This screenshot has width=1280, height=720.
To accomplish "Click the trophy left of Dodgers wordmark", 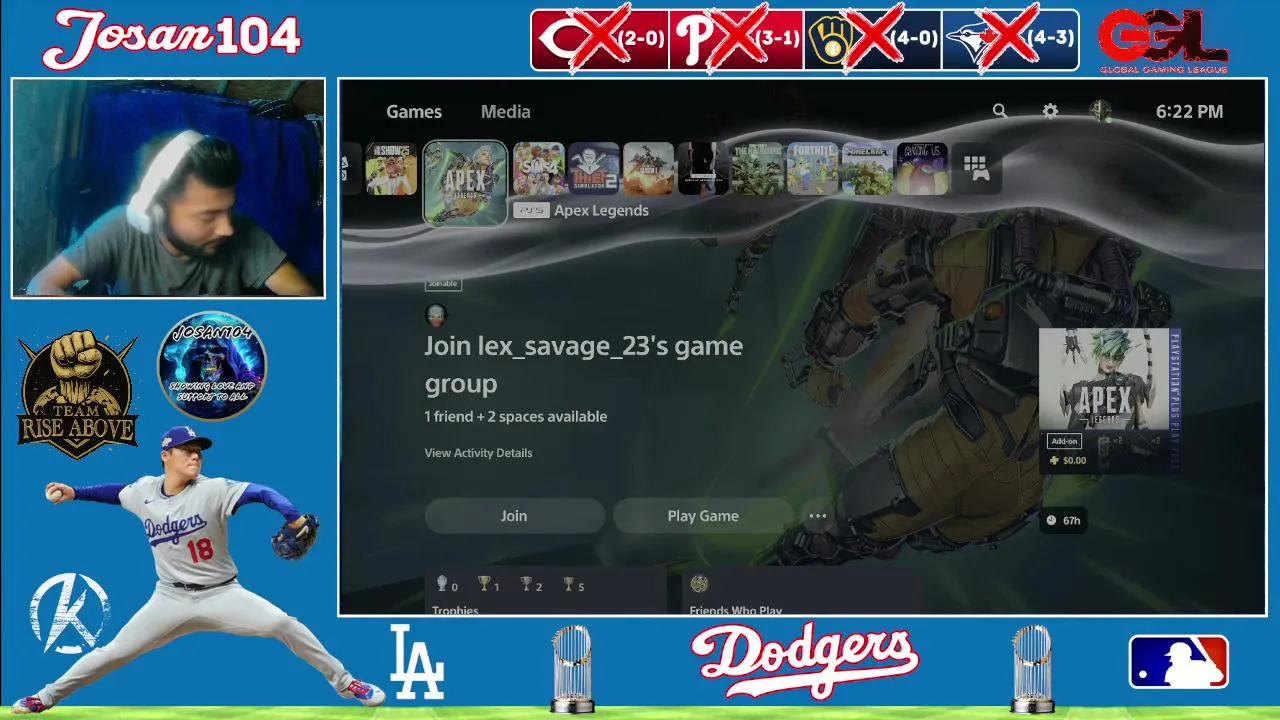I will pyautogui.click(x=571, y=667).
